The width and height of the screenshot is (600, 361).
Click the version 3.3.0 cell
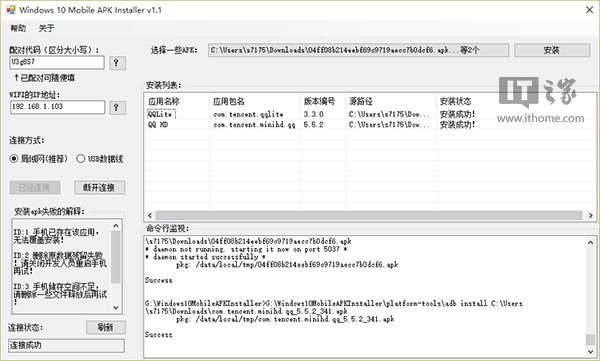[x=313, y=114]
